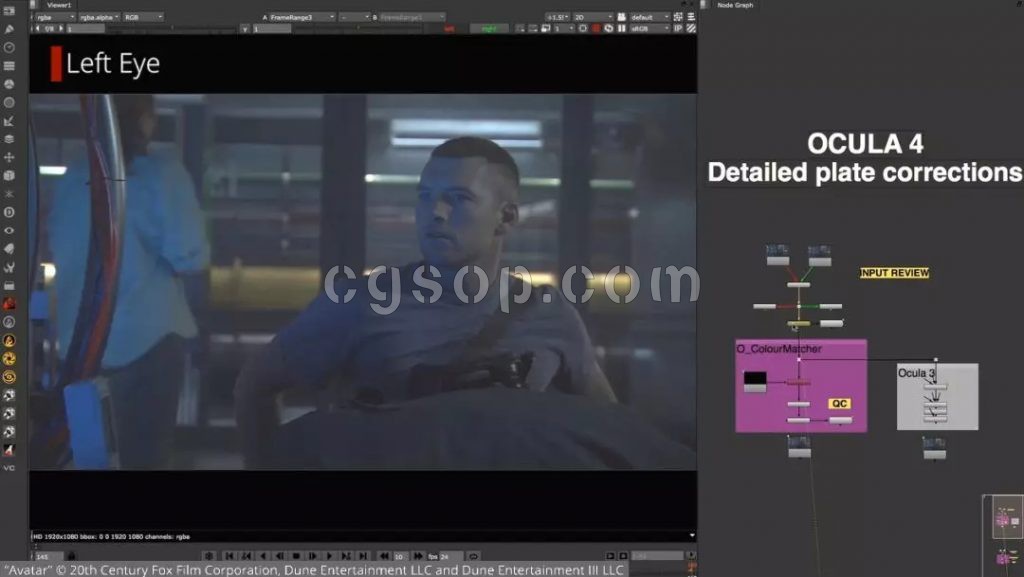Viewport: 1024px width, 577px height.
Task: Open the VC item in node toolbar
Action: (x=9, y=468)
